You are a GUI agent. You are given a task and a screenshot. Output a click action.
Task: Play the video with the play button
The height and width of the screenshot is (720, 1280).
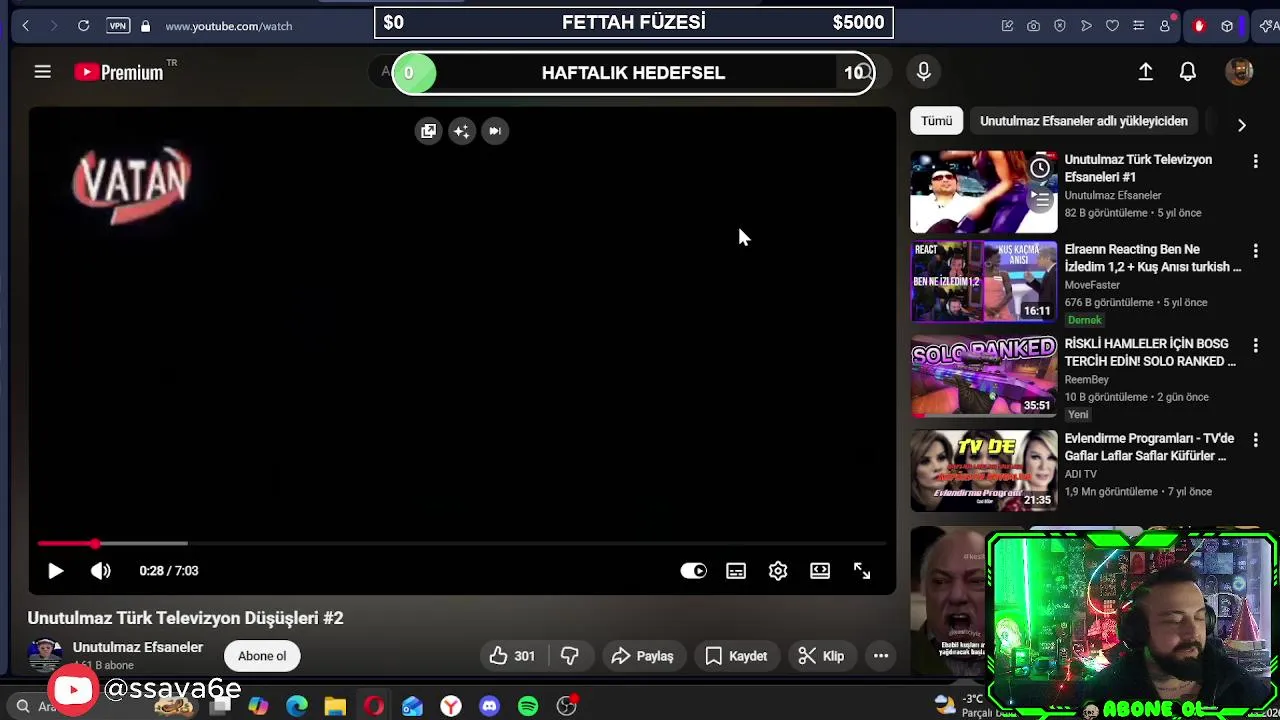pyautogui.click(x=55, y=571)
